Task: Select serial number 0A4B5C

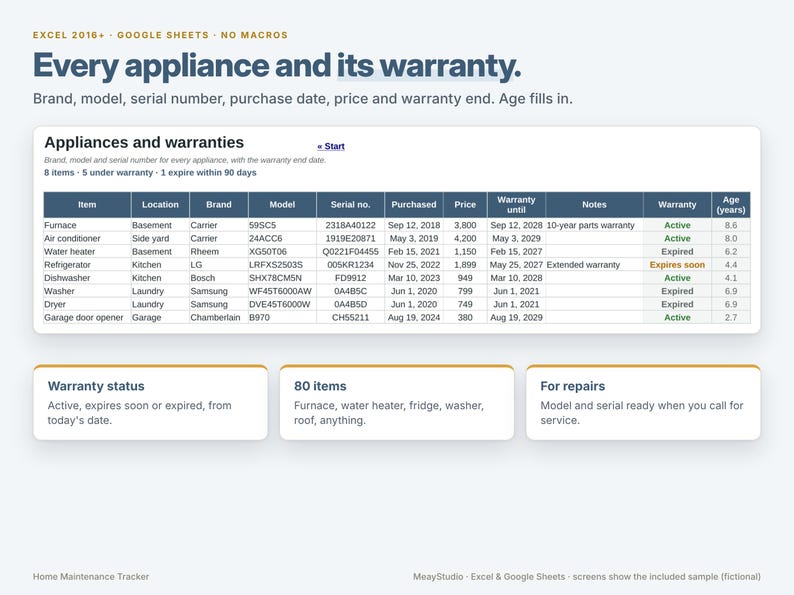Action: coord(350,291)
